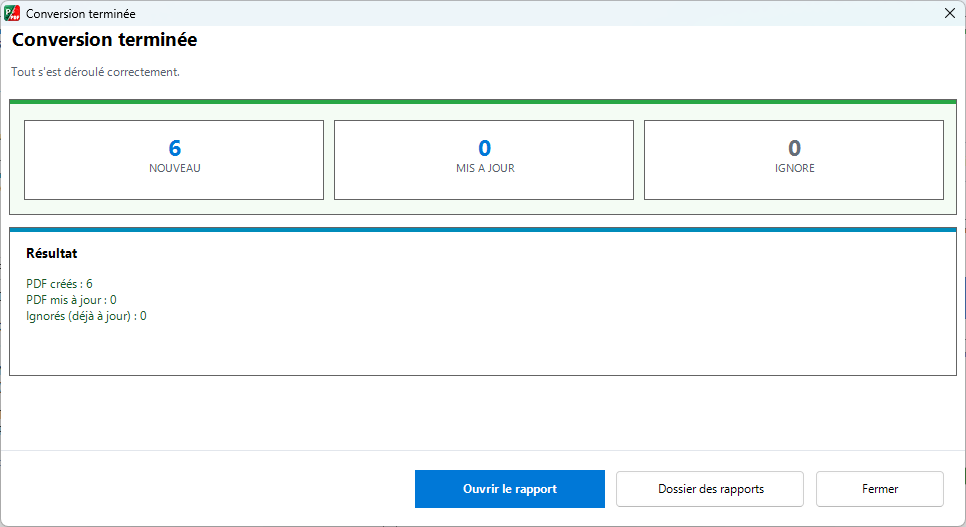
Task: Click the Résultat heading
Action: (52, 253)
